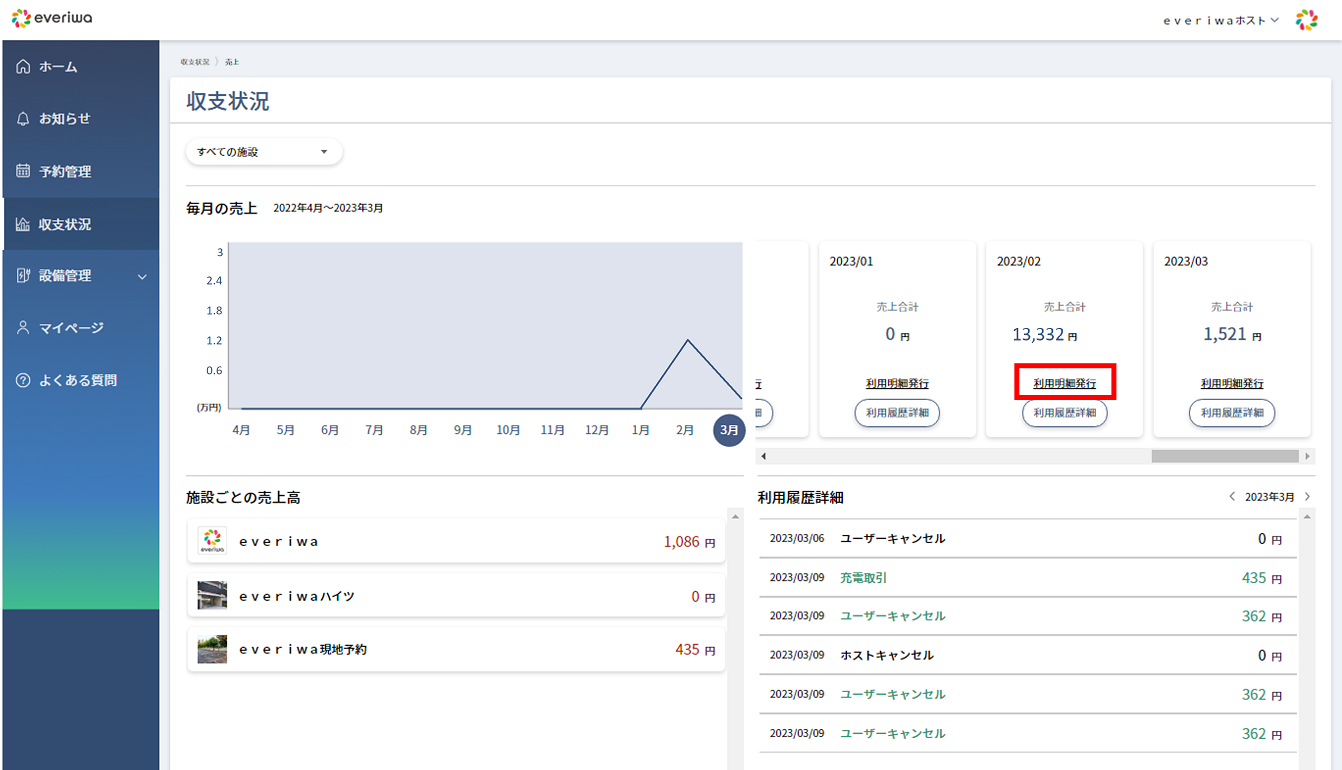Image resolution: width=1342 pixels, height=770 pixels.
Task: Click the question mark FAQ icon
Action: pyautogui.click(x=23, y=380)
